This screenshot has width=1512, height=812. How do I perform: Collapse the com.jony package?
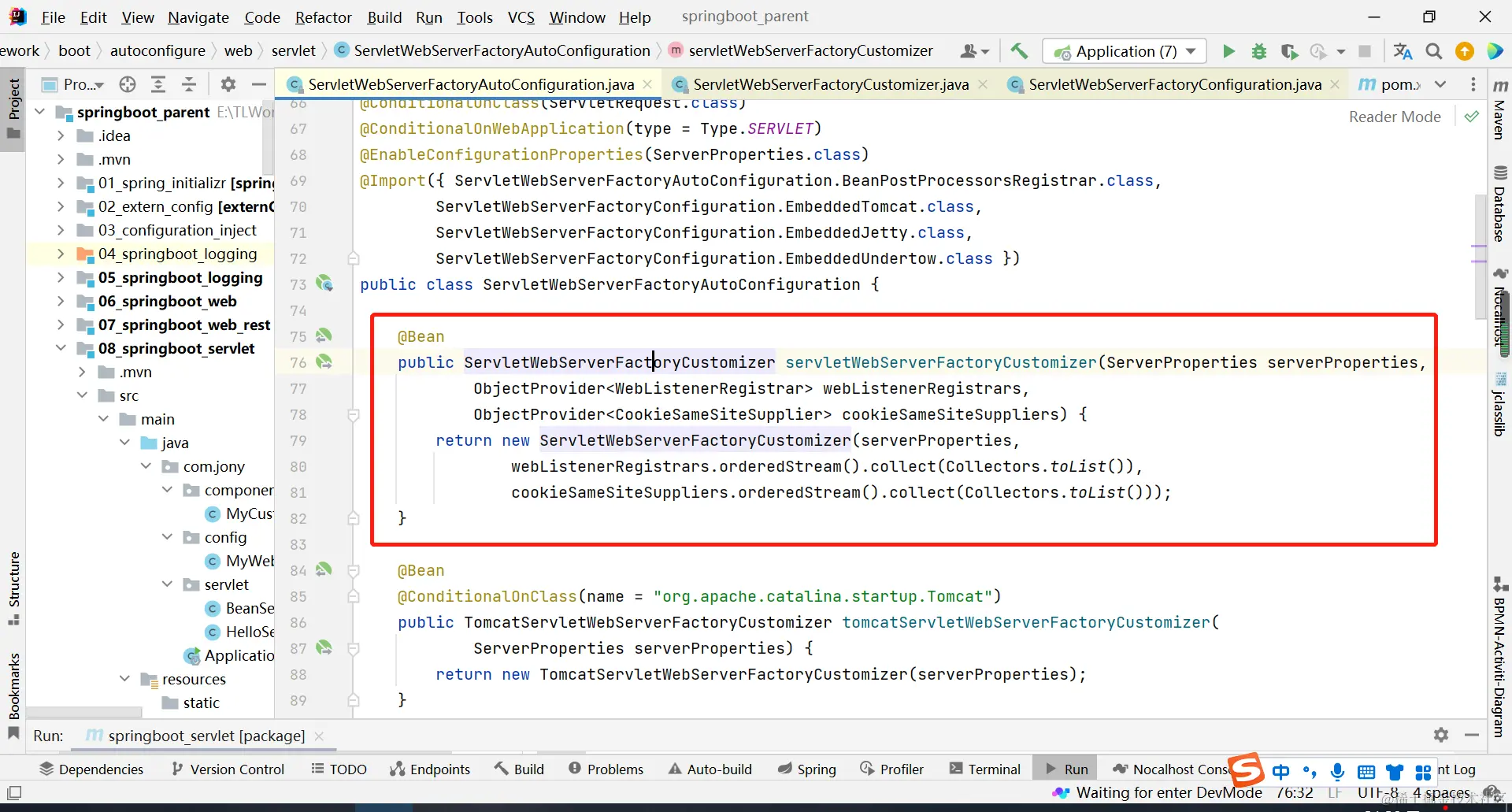point(146,466)
